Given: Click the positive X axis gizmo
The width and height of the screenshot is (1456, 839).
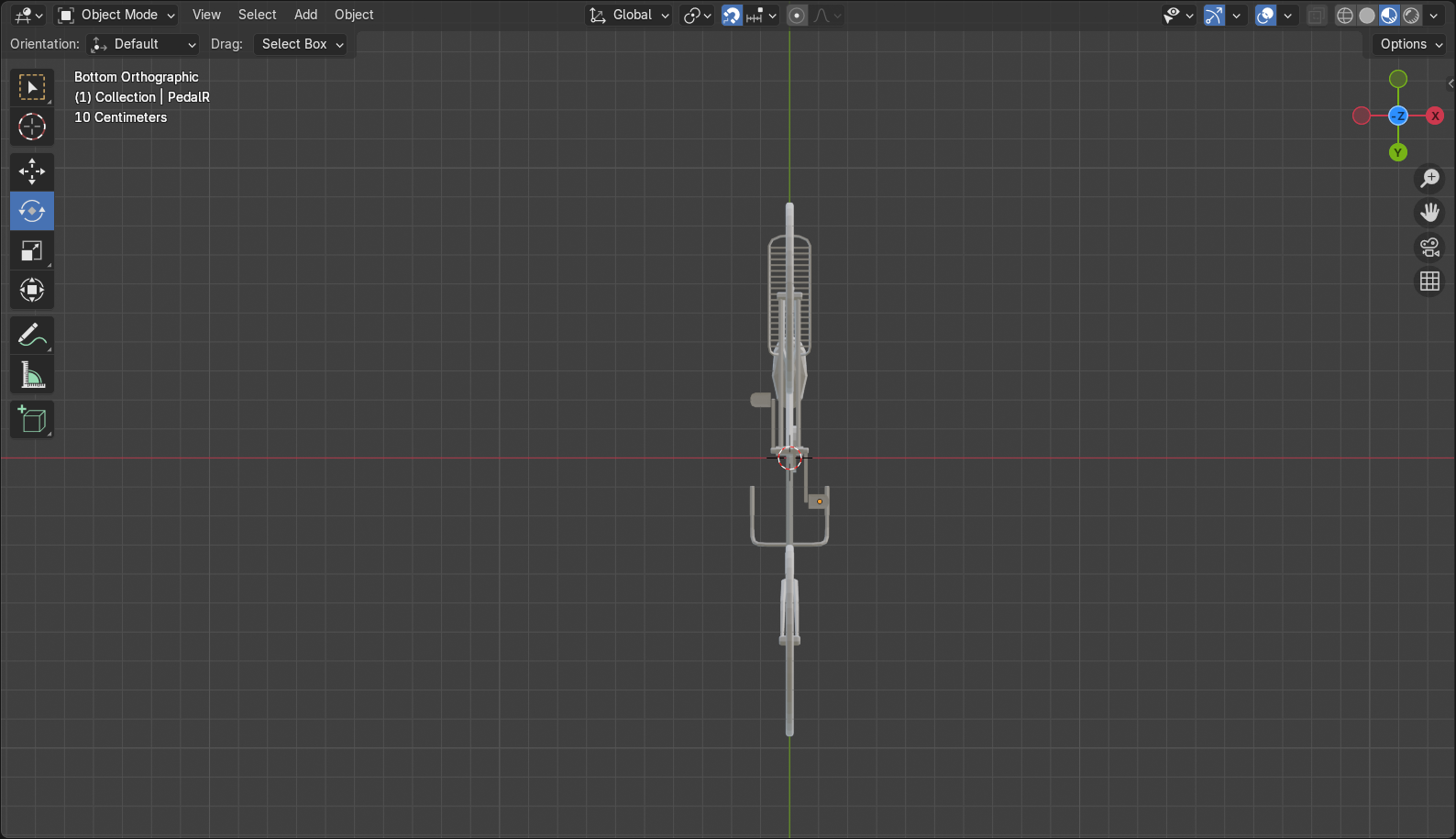Looking at the screenshot, I should tap(1435, 116).
